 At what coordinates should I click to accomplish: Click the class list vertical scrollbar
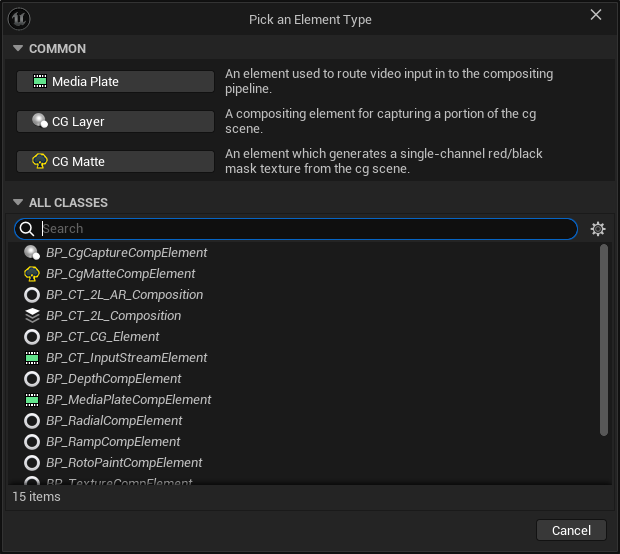[604, 340]
